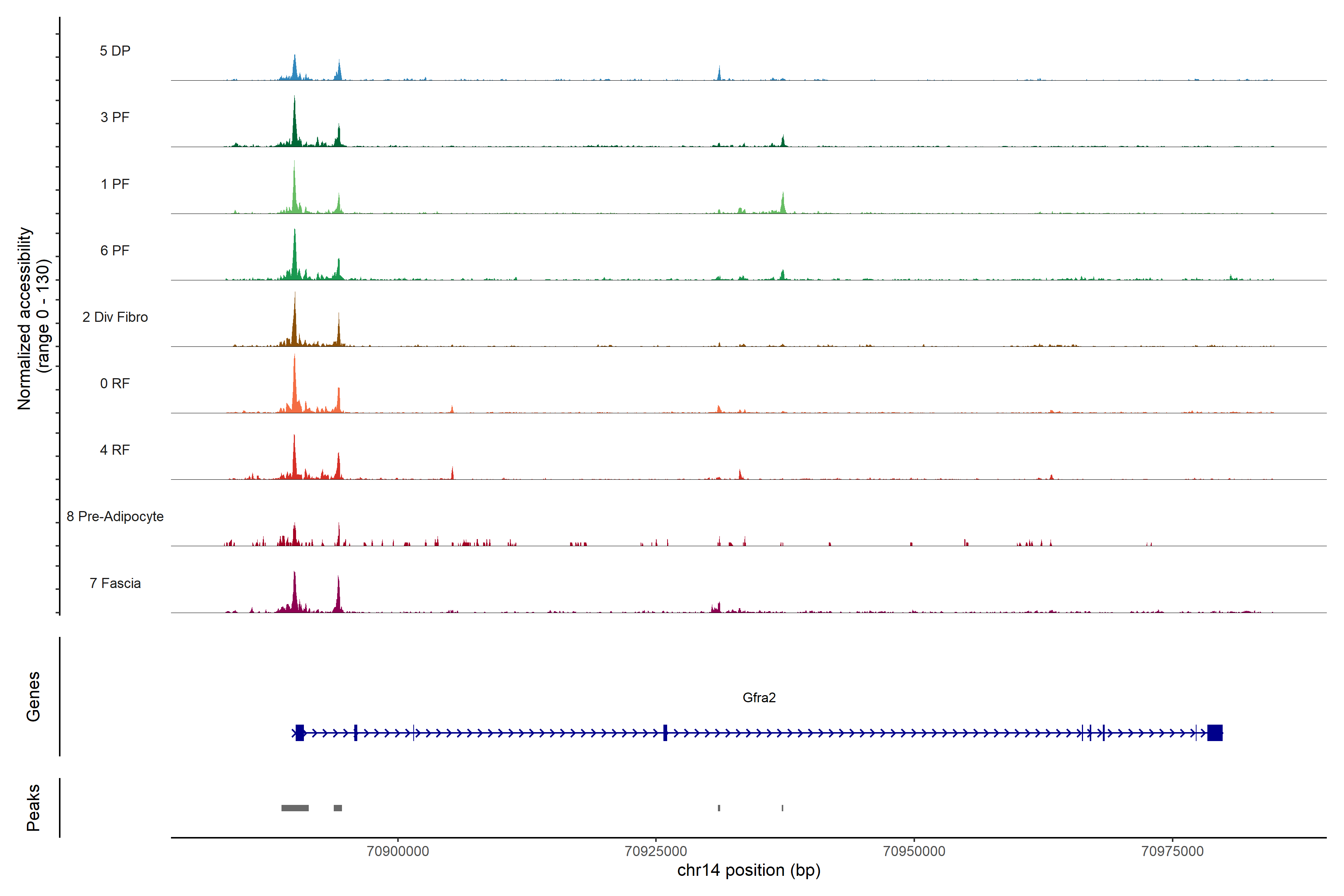Select the 0 RF track label

pyautogui.click(x=115, y=383)
